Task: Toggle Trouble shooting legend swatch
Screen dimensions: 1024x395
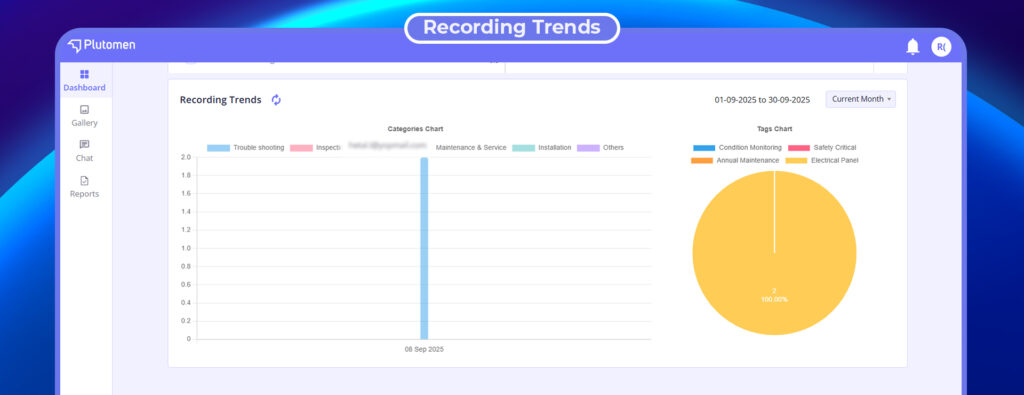Action: 218,148
